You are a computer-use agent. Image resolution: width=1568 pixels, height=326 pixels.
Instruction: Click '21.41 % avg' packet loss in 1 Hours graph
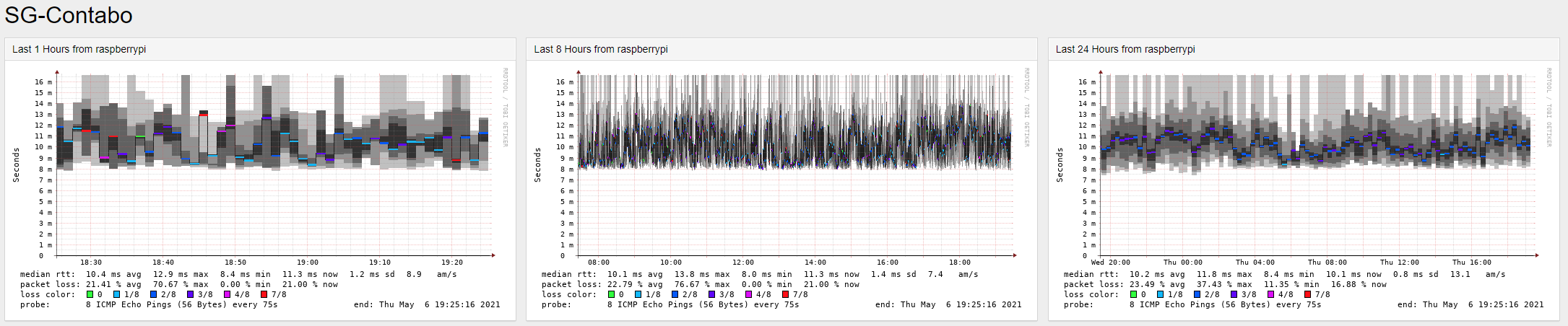[113, 284]
